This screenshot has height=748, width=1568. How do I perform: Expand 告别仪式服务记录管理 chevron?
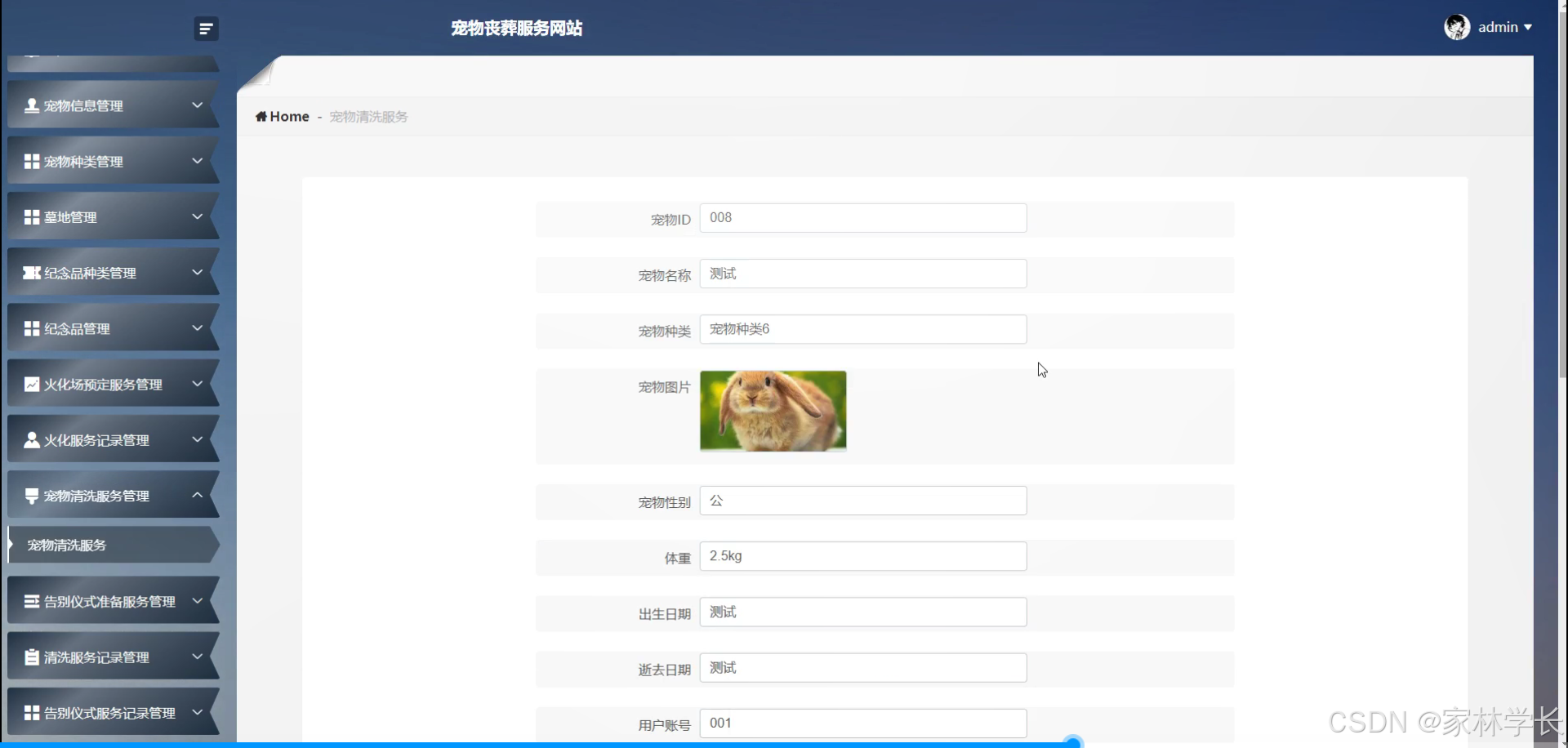197,712
